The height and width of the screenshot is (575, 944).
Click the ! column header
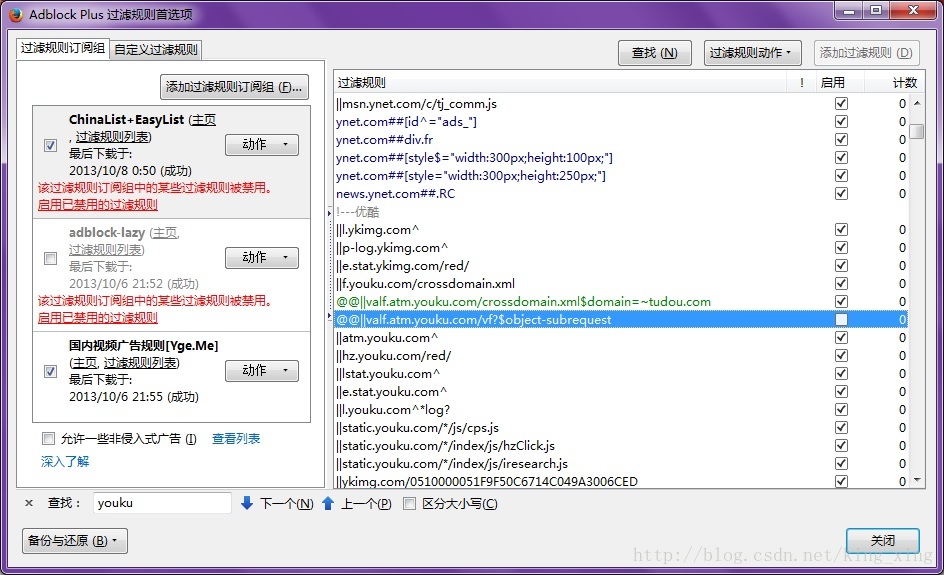point(801,82)
